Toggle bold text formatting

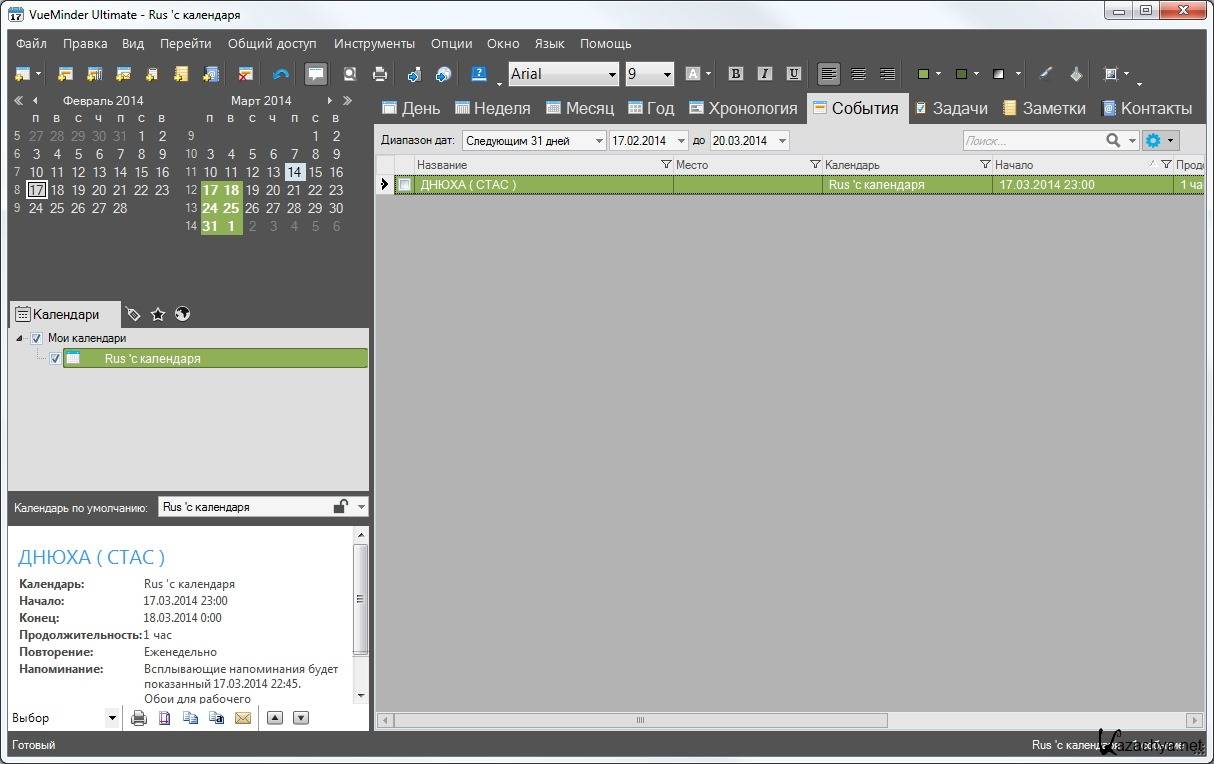[x=736, y=74]
